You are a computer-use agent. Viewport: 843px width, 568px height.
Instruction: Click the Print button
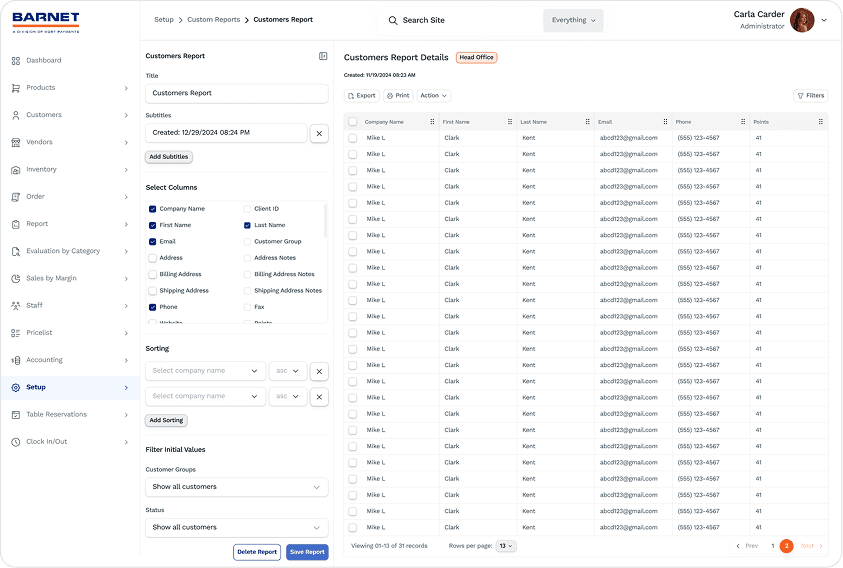pyautogui.click(x=398, y=96)
